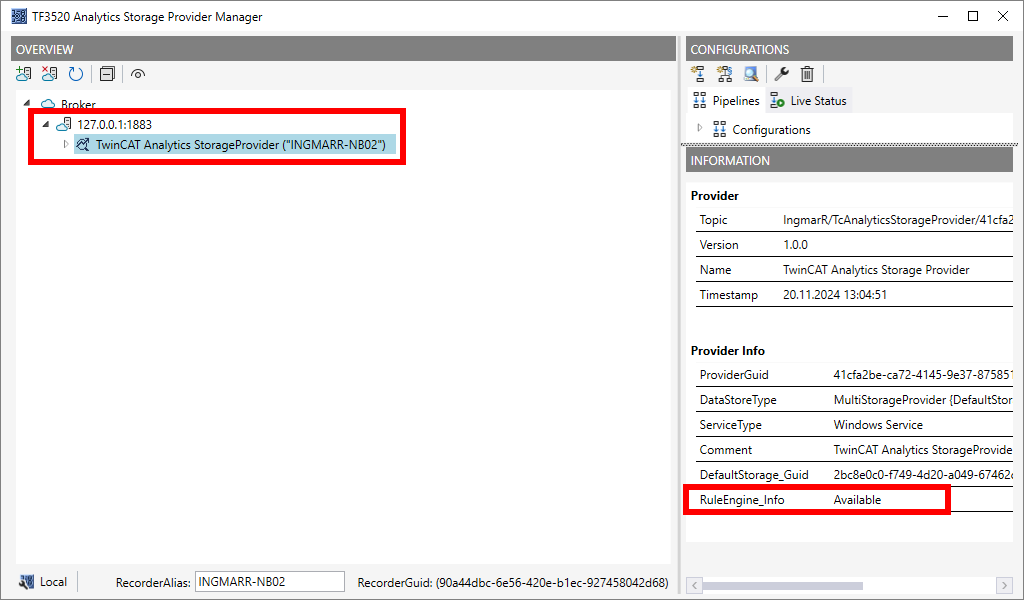This screenshot has width=1024, height=600.
Task: Click the horizontal scrollbar thumb in Information panel
Action: 782,586
